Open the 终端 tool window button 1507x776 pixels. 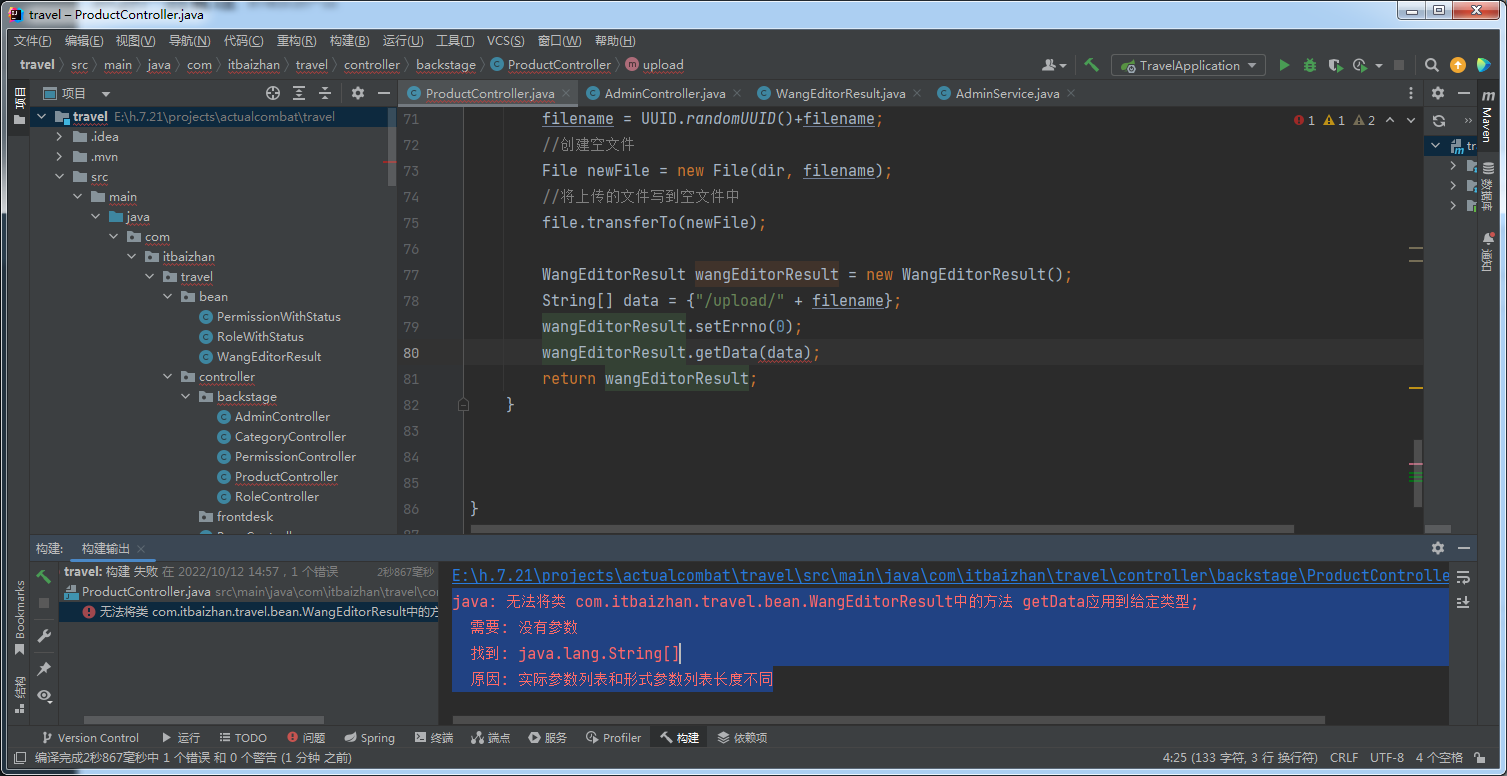tap(432, 738)
